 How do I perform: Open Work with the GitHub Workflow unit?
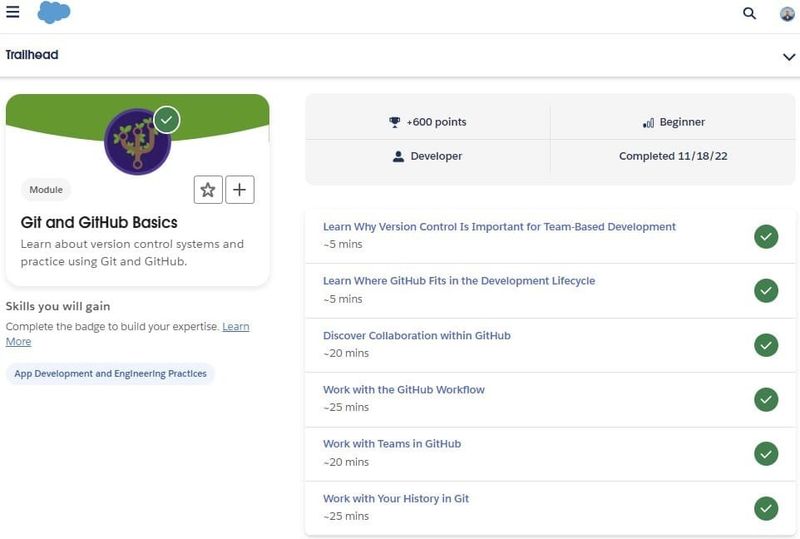(404, 389)
